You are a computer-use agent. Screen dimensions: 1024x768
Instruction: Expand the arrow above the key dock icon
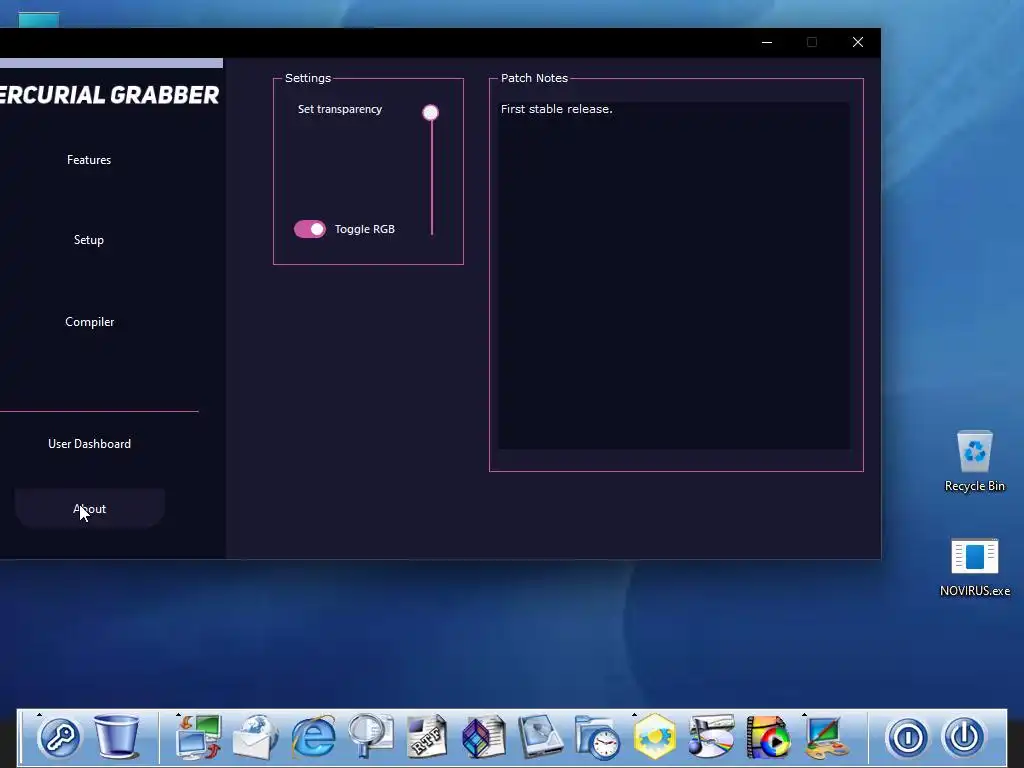tap(39, 714)
